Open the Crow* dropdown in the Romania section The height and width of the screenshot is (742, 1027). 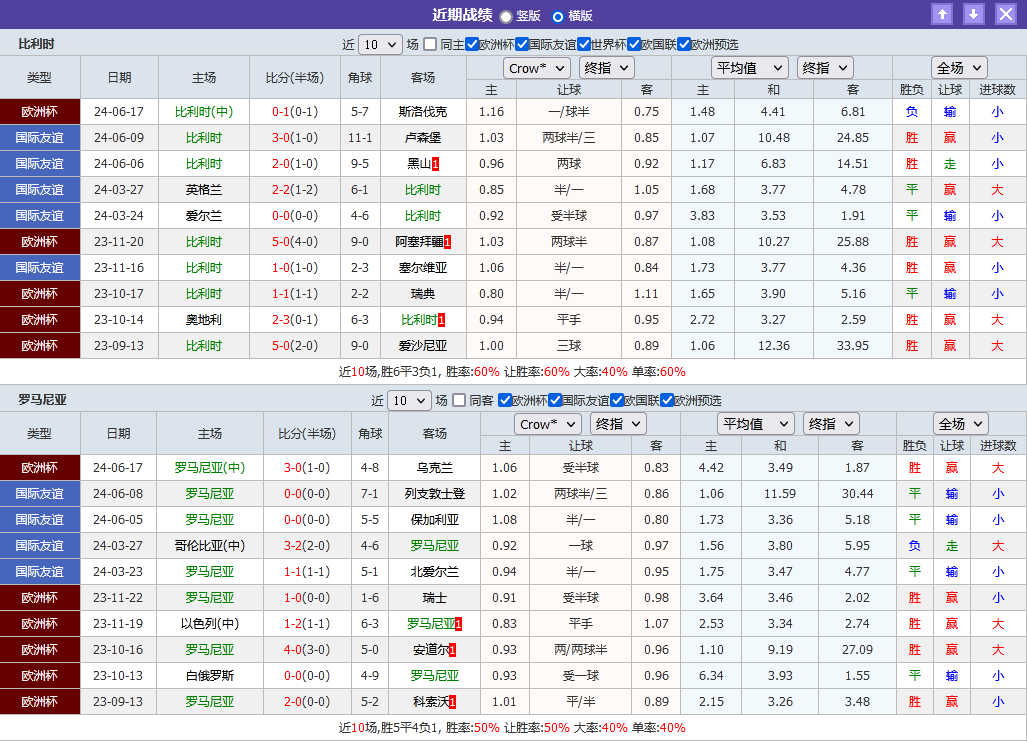tap(547, 423)
